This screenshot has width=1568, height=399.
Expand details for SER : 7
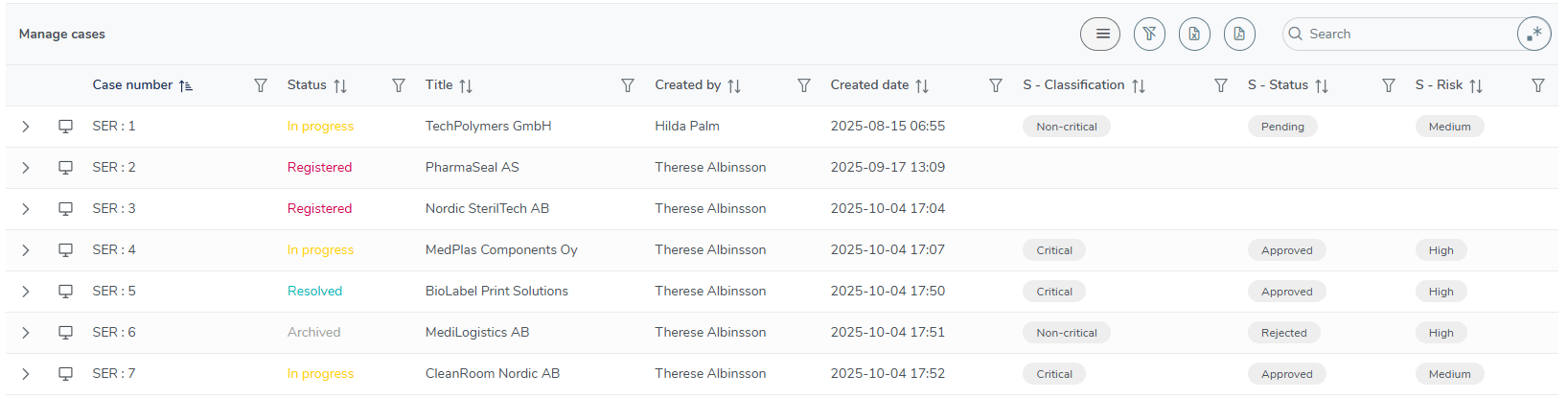coord(26,374)
